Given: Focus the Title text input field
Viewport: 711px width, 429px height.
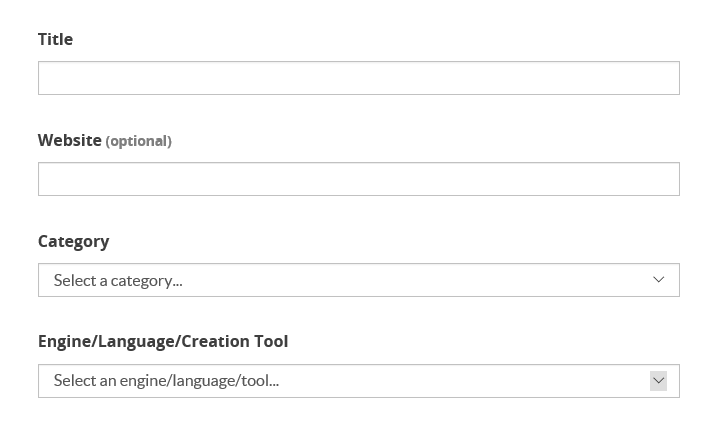Looking at the screenshot, I should tap(359, 78).
